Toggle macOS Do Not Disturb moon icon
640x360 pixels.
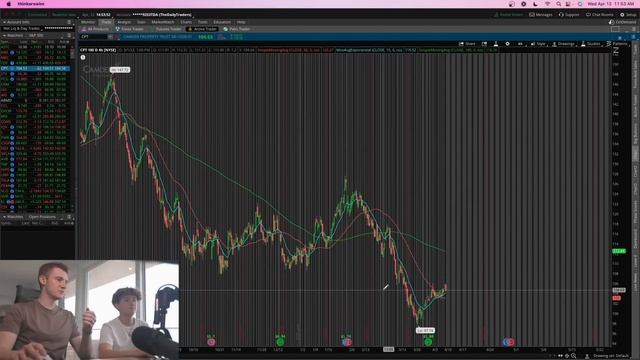pos(536,4)
